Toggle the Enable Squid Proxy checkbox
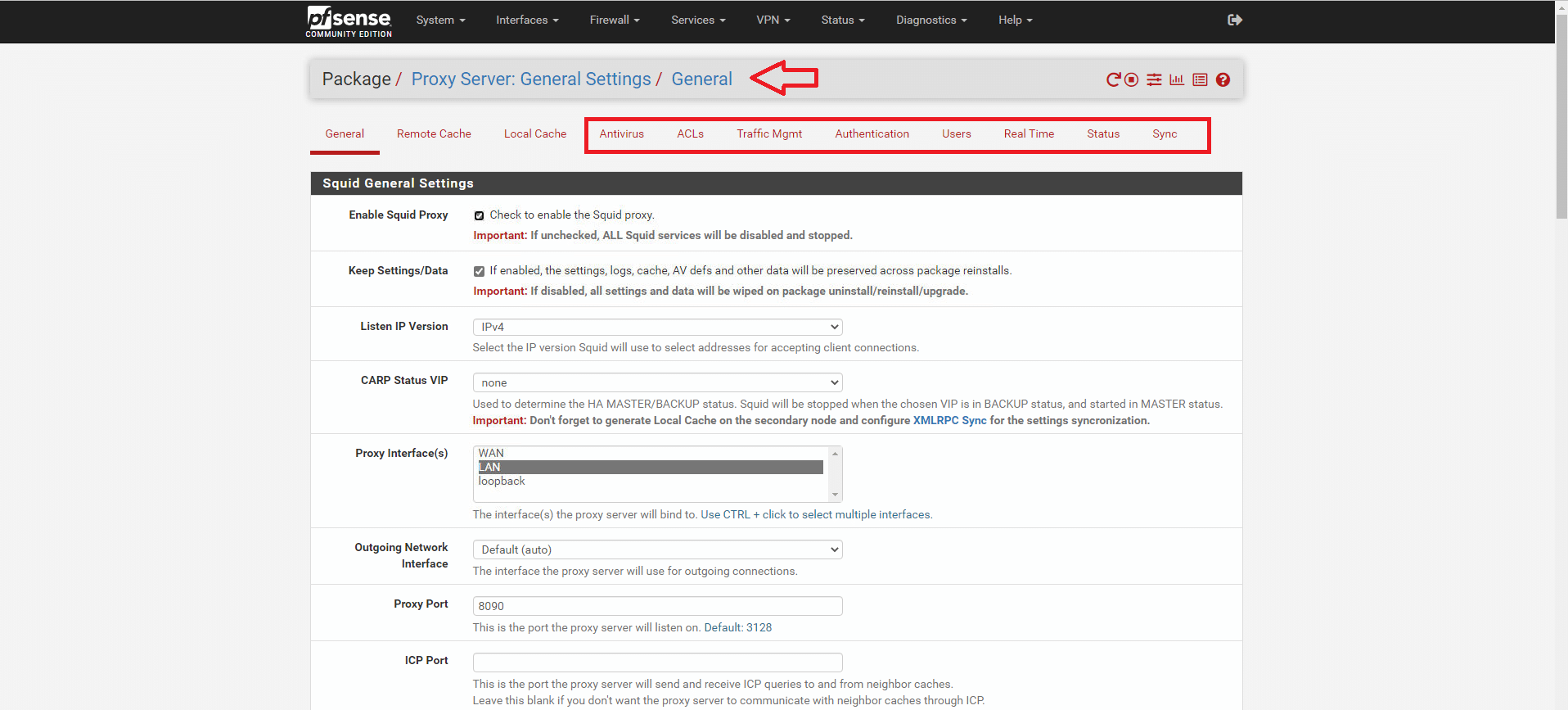The image size is (1568, 710). coord(479,215)
